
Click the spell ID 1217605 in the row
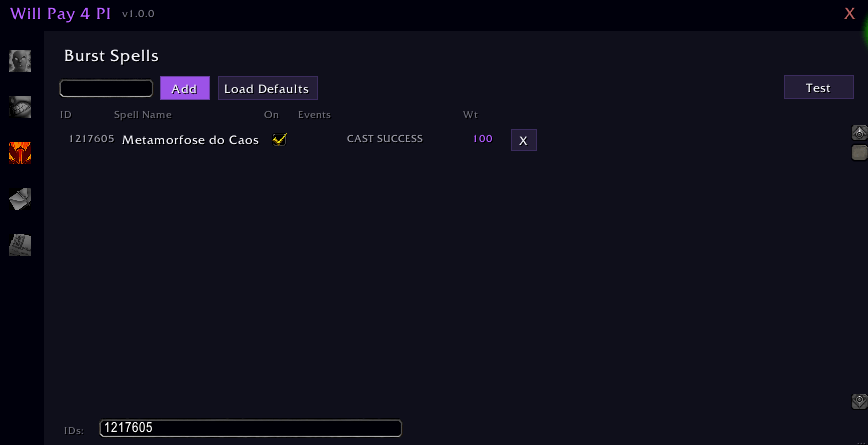[x=91, y=139]
